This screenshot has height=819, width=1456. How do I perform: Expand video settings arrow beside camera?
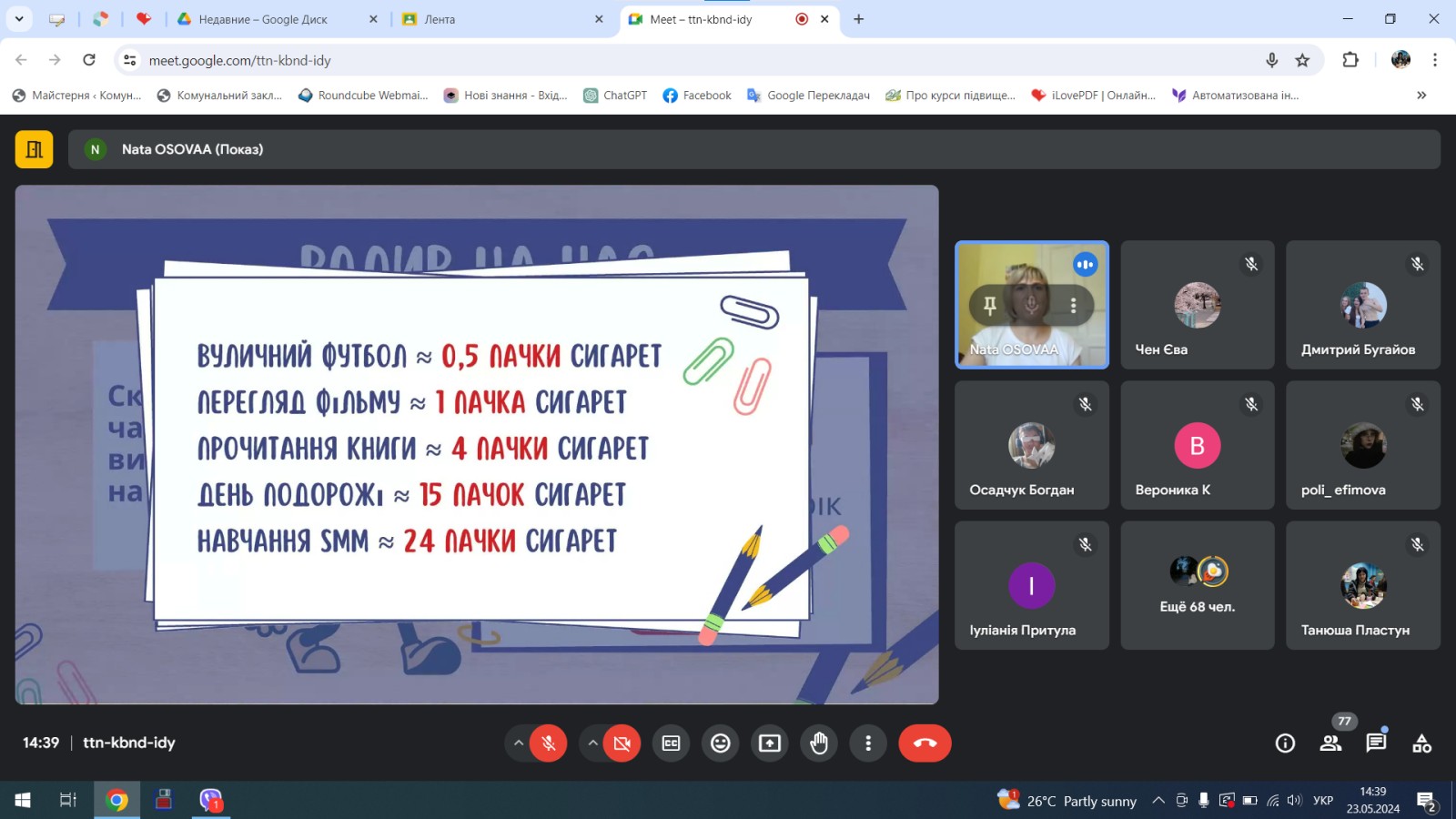[592, 743]
